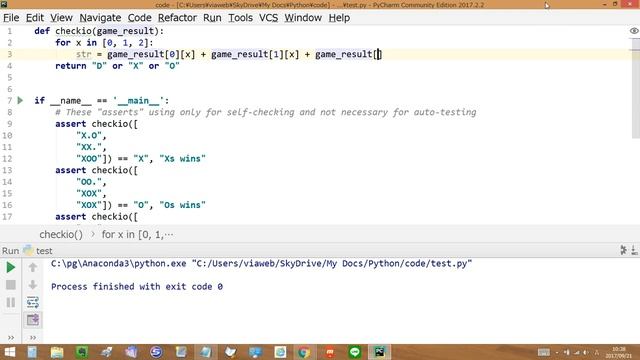Viewport: 640px width, 360px height.
Task: Click the Up the Stack Trace arrow
Action: click(x=33, y=267)
